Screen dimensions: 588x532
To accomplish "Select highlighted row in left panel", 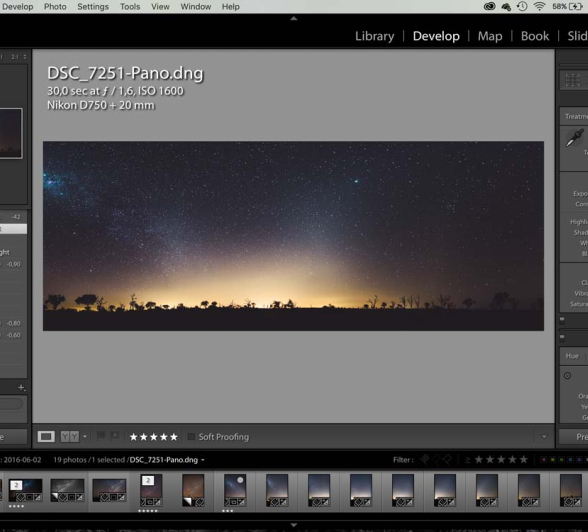I will click(13, 229).
